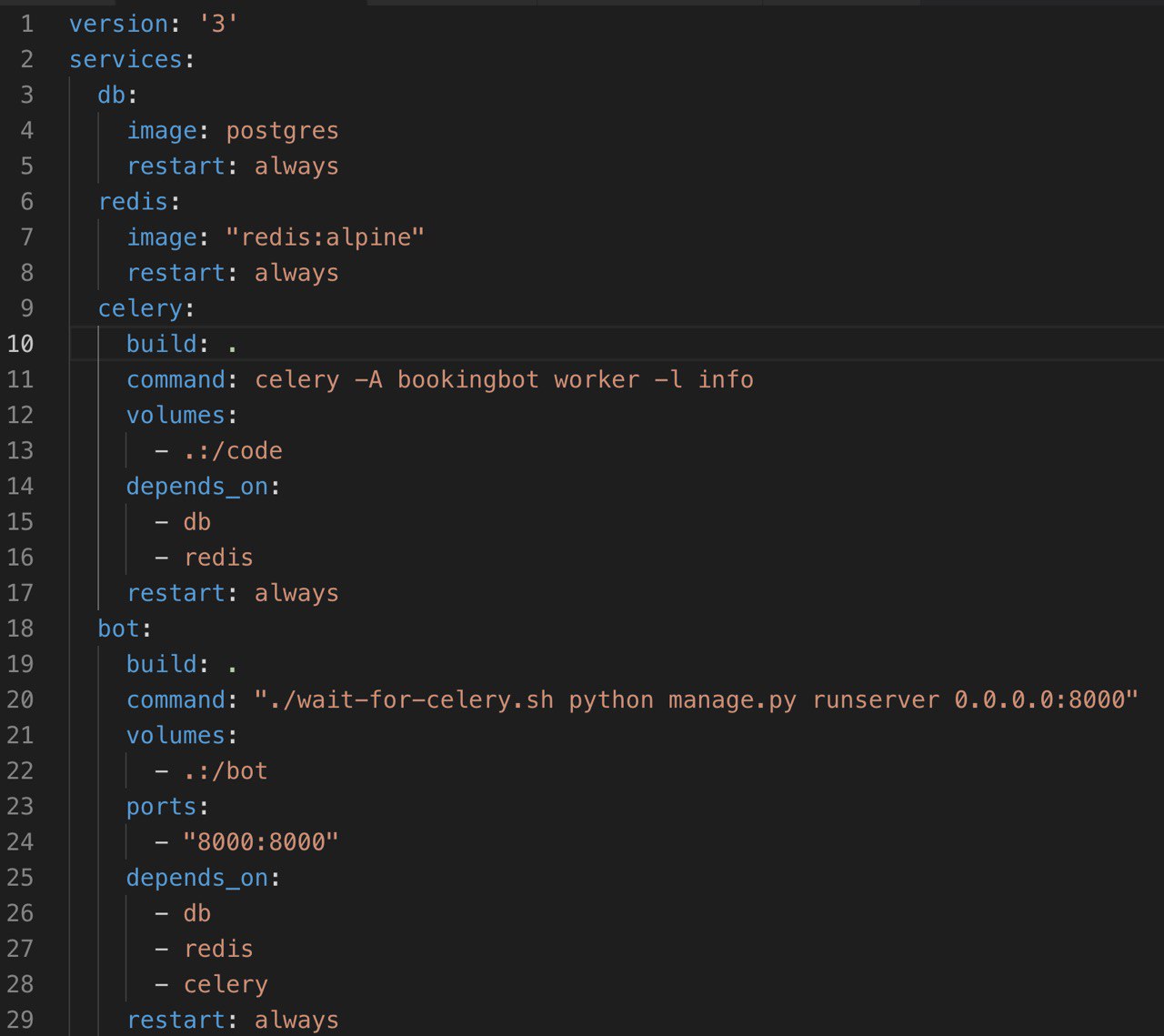Viewport: 1164px width, 1036px height.
Task: Click line number 24 in the gutter
Action: point(20,842)
